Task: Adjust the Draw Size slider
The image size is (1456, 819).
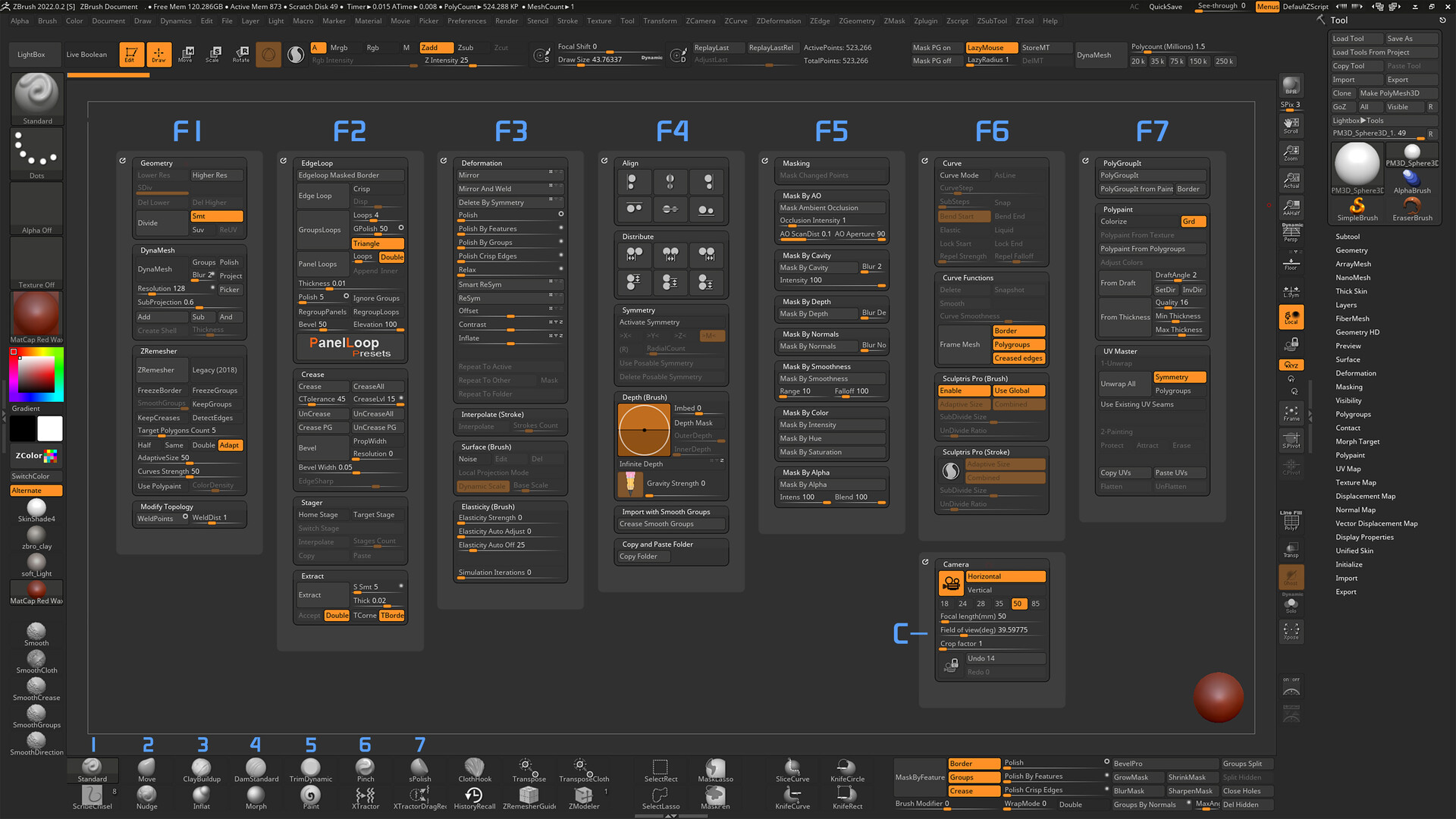Action: [x=599, y=59]
